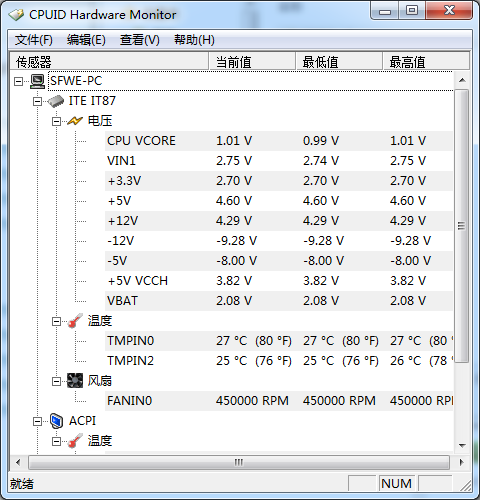Click the horizontal scrollbar thumb
Image resolution: width=480 pixels, height=500 pixels.
(x=239, y=463)
